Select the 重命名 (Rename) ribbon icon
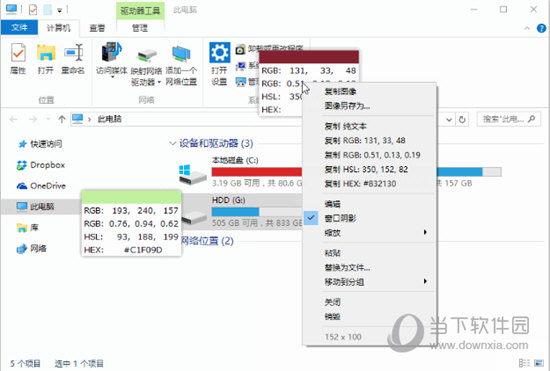The image size is (550, 371). click(x=73, y=53)
